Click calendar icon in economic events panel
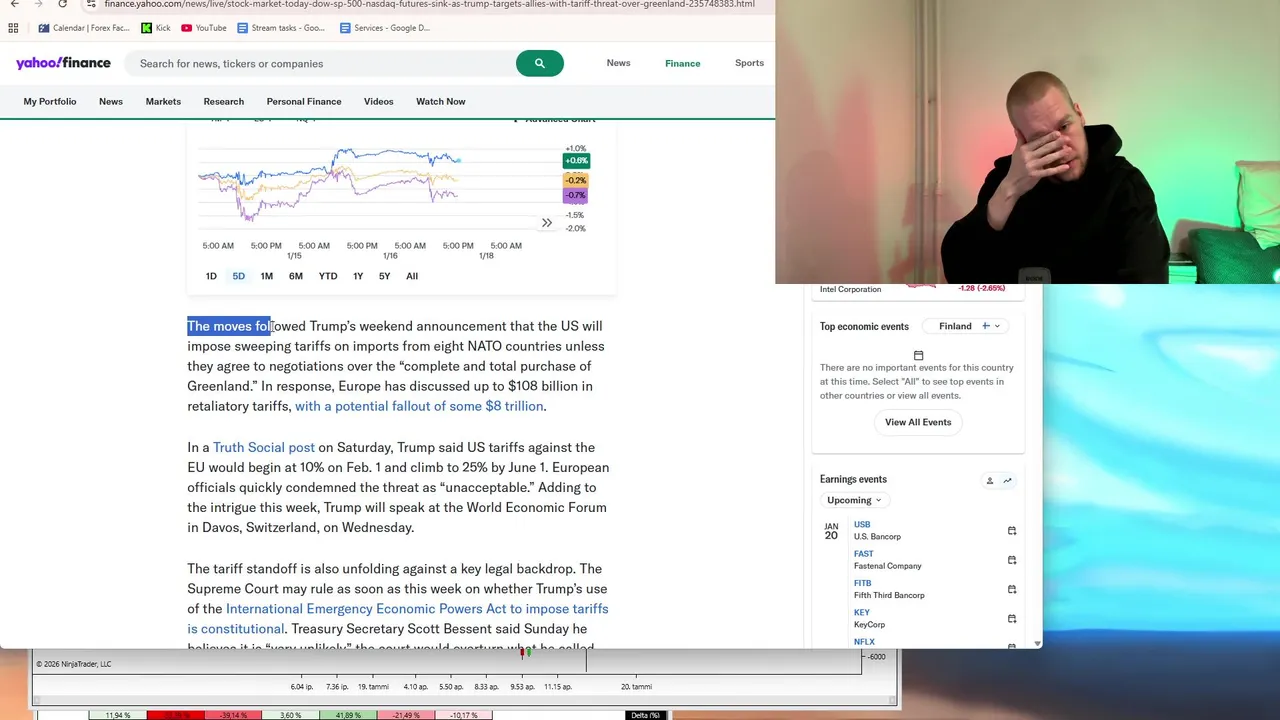The width and height of the screenshot is (1280, 720). click(918, 355)
